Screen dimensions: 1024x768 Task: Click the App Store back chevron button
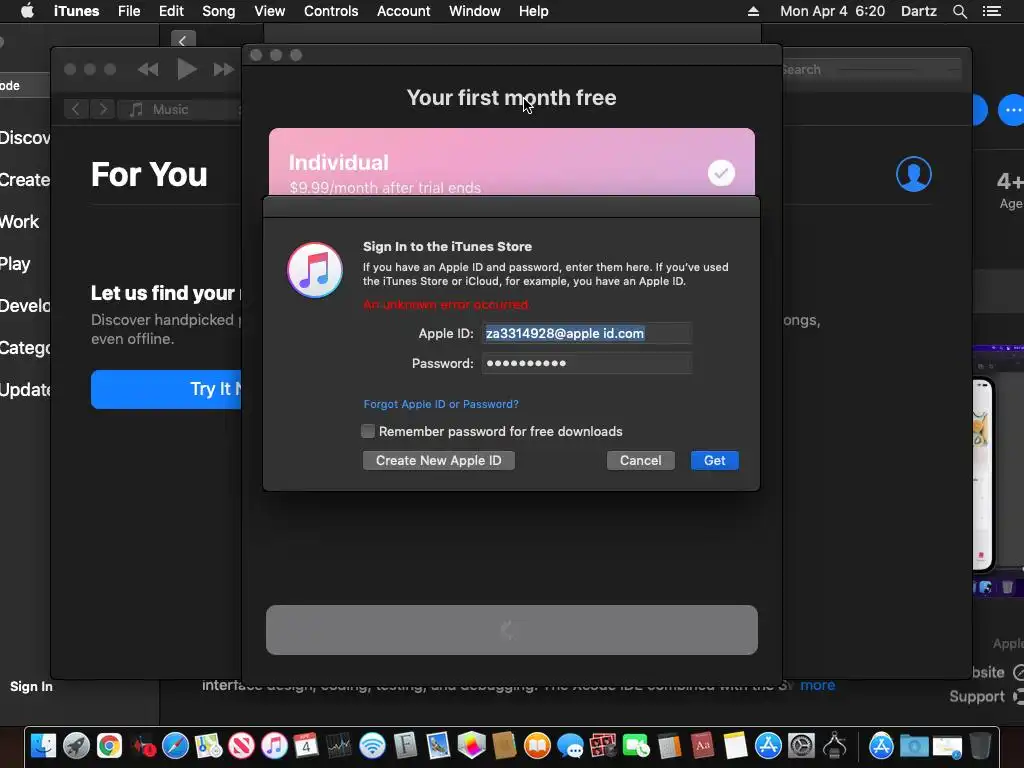[183, 40]
